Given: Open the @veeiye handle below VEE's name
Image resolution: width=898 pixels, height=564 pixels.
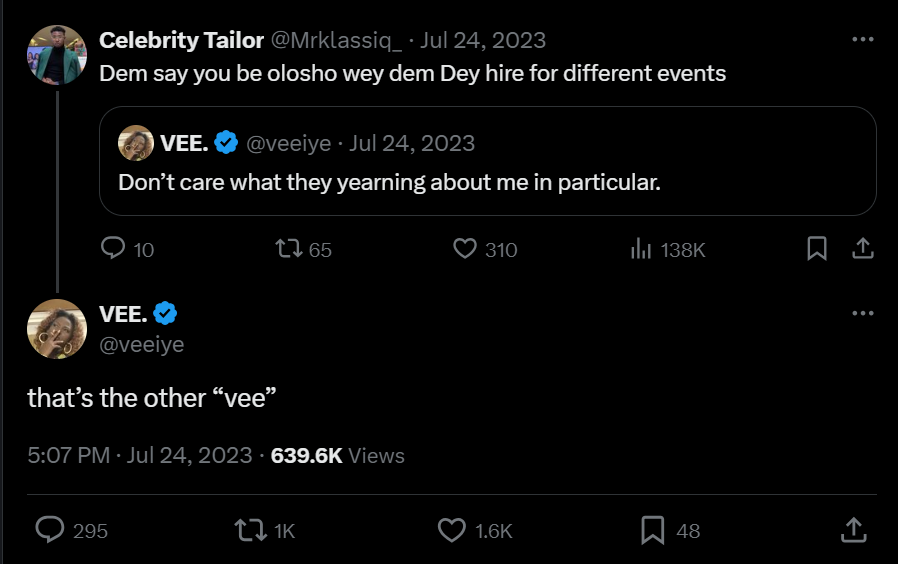Looking at the screenshot, I should 142,344.
